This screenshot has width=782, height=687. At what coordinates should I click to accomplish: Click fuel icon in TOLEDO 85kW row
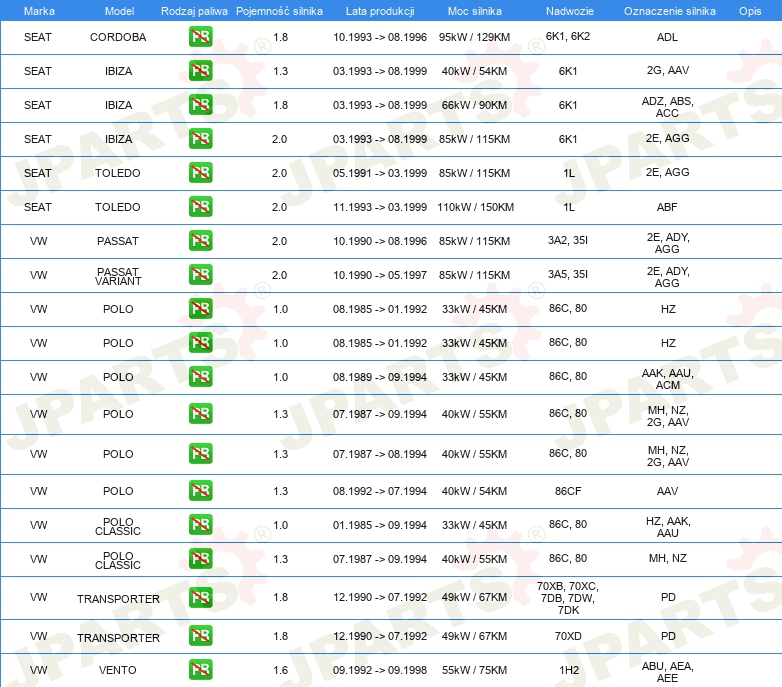pyautogui.click(x=200, y=172)
